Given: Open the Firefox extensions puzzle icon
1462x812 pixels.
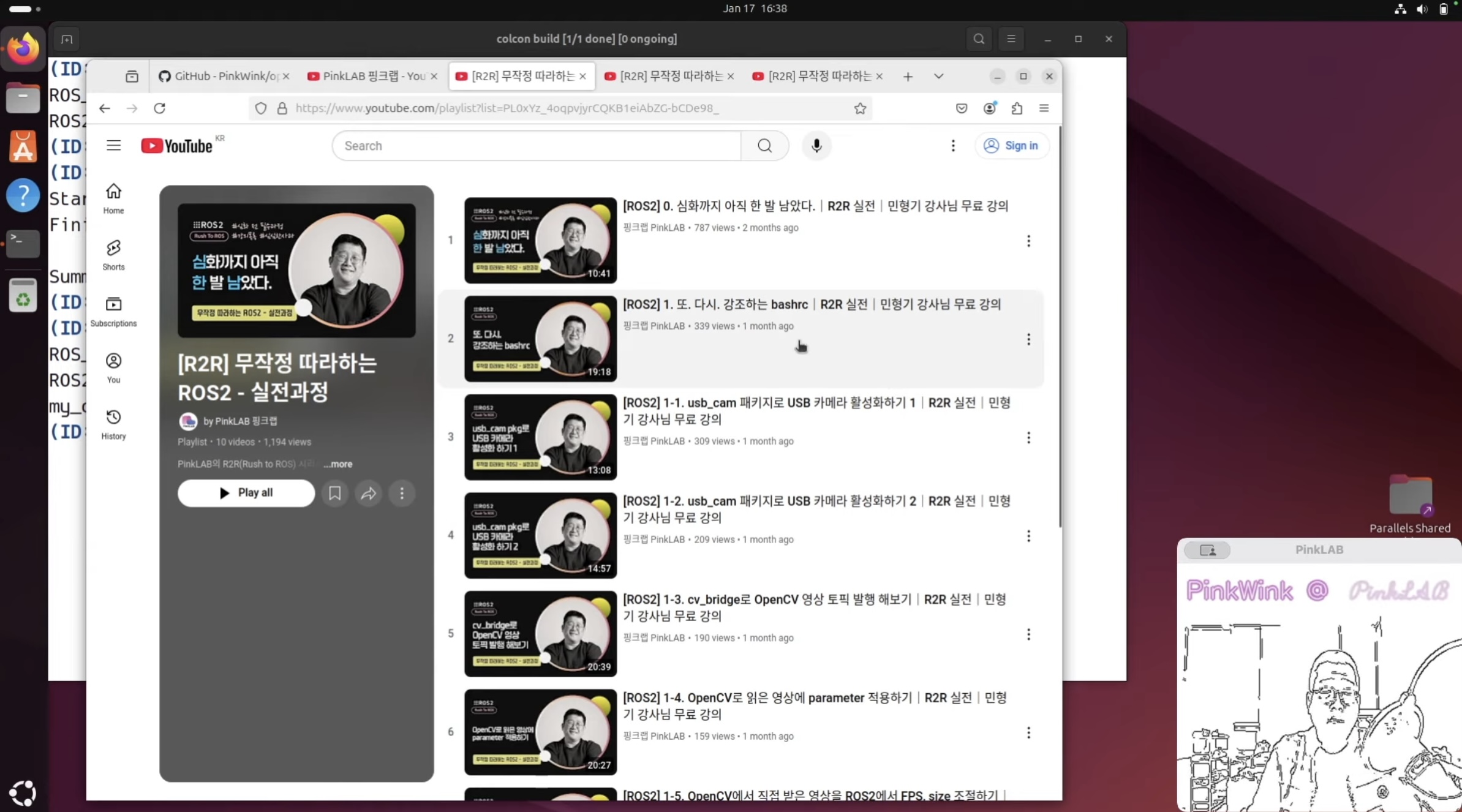Looking at the screenshot, I should [1017, 108].
